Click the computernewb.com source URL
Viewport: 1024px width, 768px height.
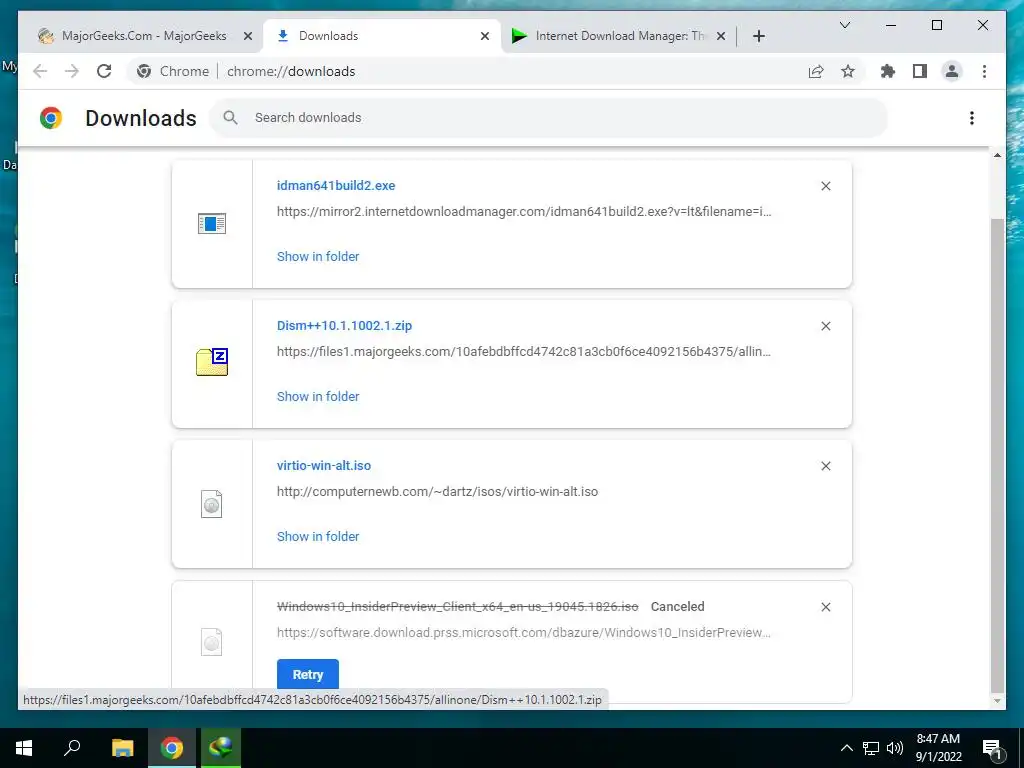pos(438,491)
